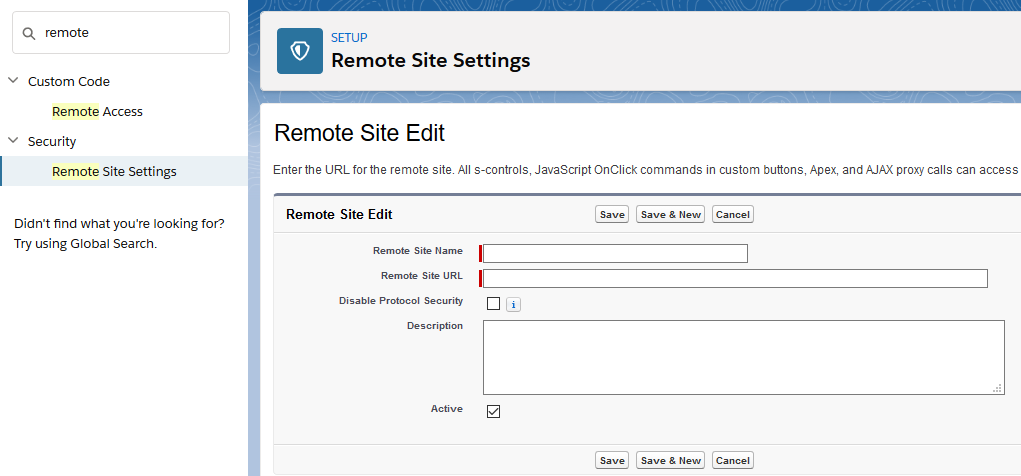Click the top Save button

(611, 214)
